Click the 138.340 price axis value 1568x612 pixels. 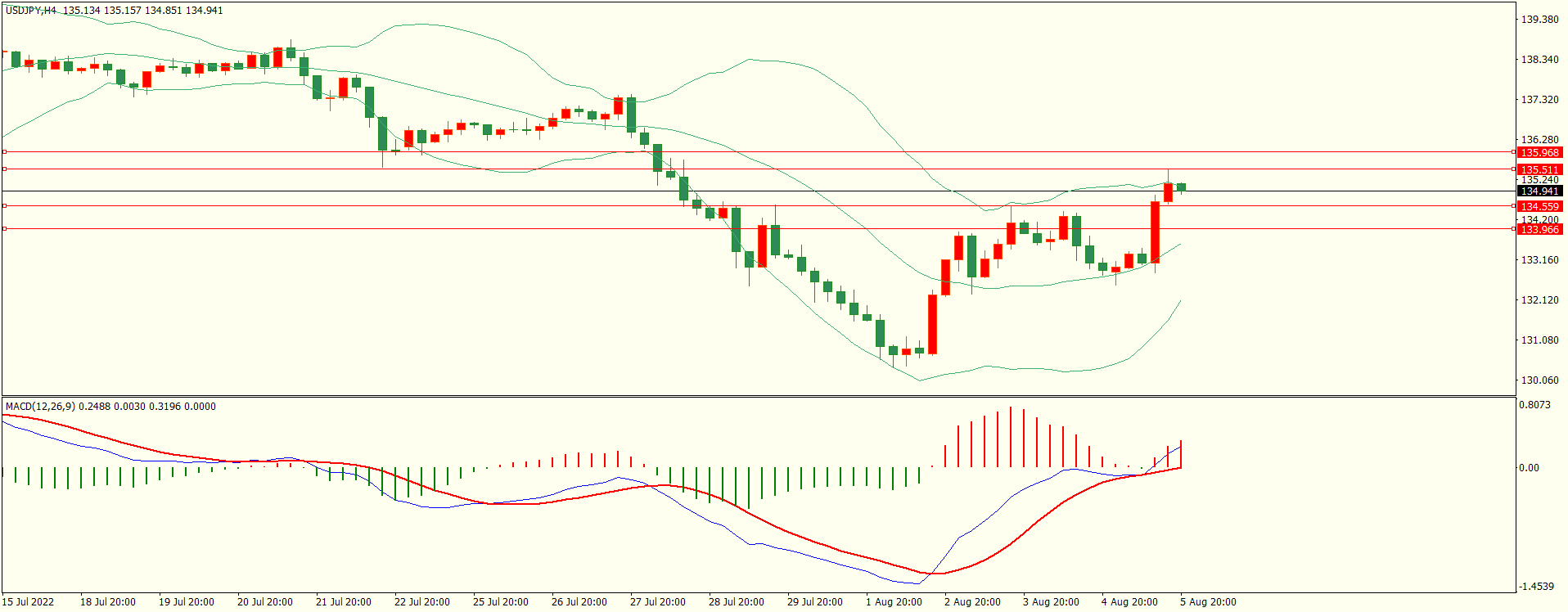click(x=1539, y=60)
